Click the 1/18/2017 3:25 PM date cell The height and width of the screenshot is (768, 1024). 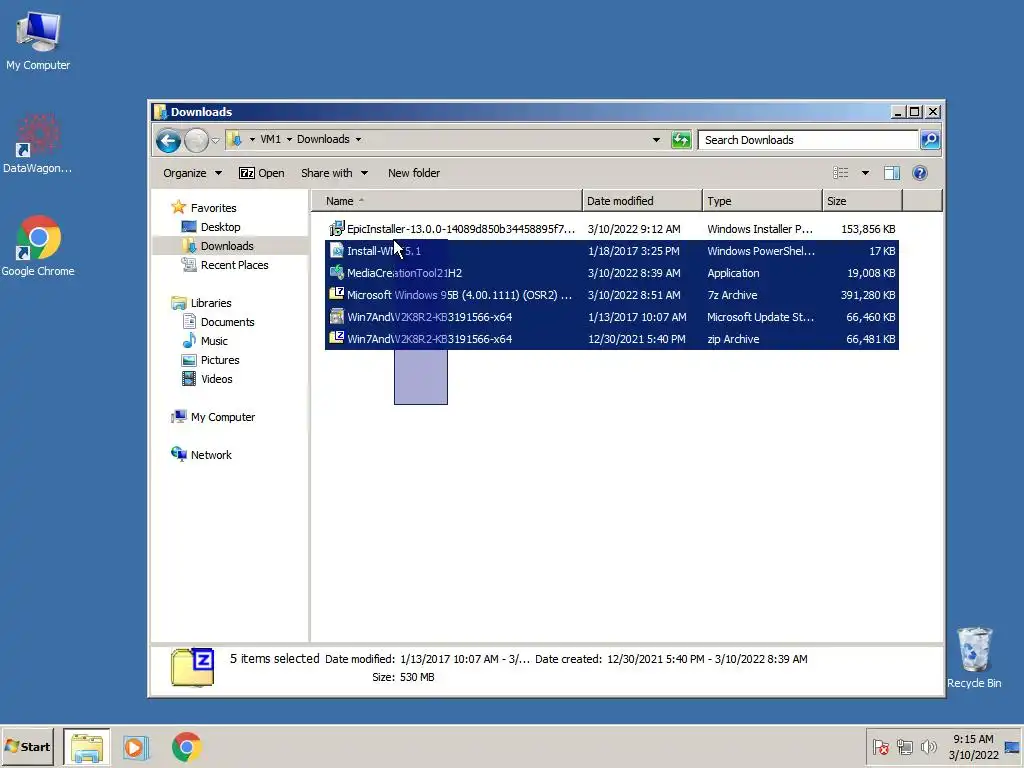click(633, 251)
